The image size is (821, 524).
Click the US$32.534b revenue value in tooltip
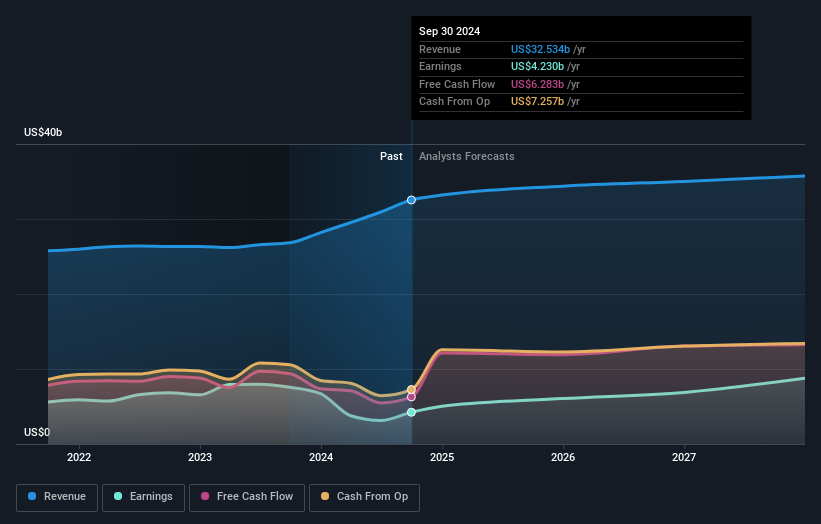pos(540,49)
